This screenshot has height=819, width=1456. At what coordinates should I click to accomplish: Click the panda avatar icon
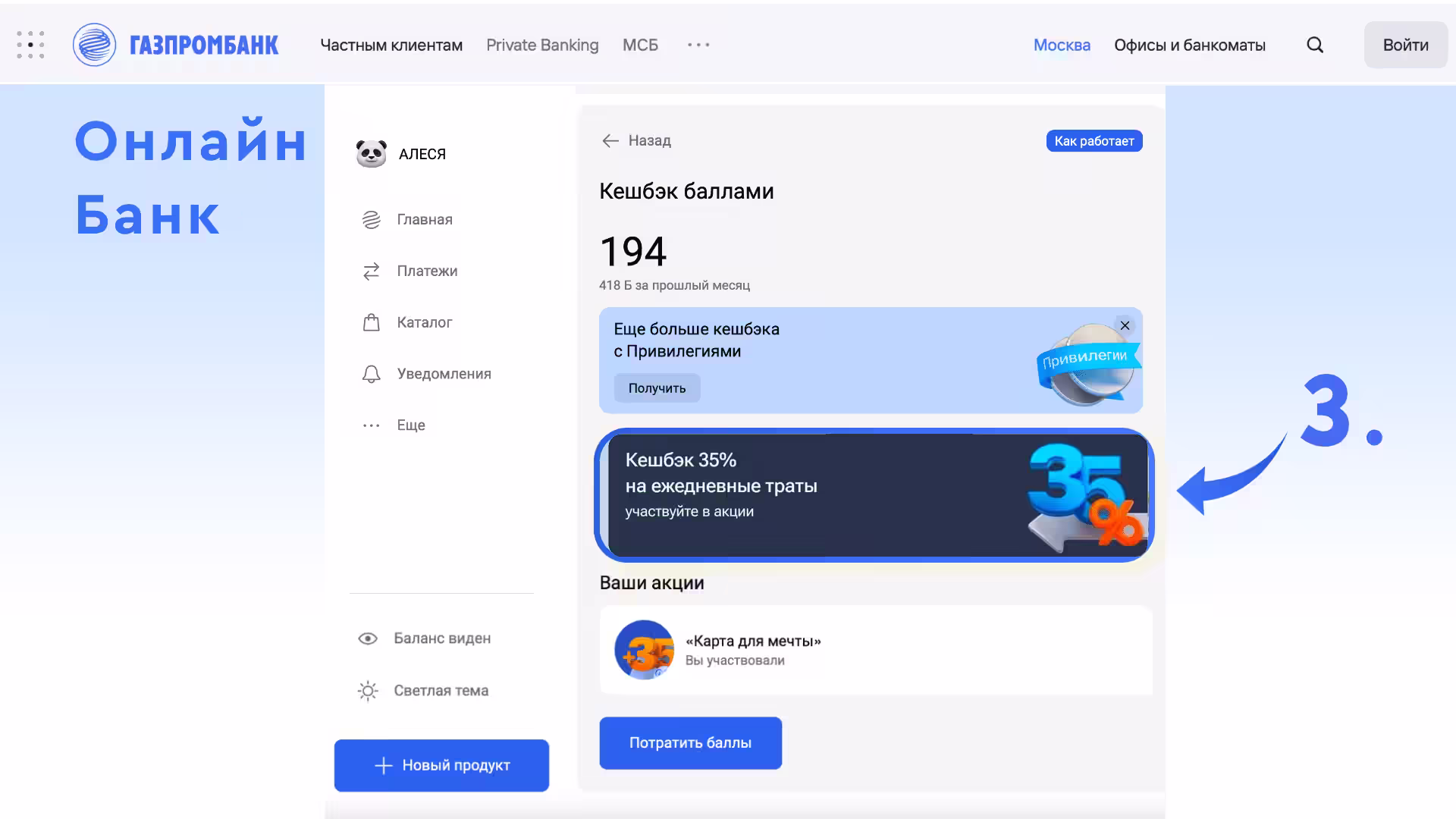371,154
